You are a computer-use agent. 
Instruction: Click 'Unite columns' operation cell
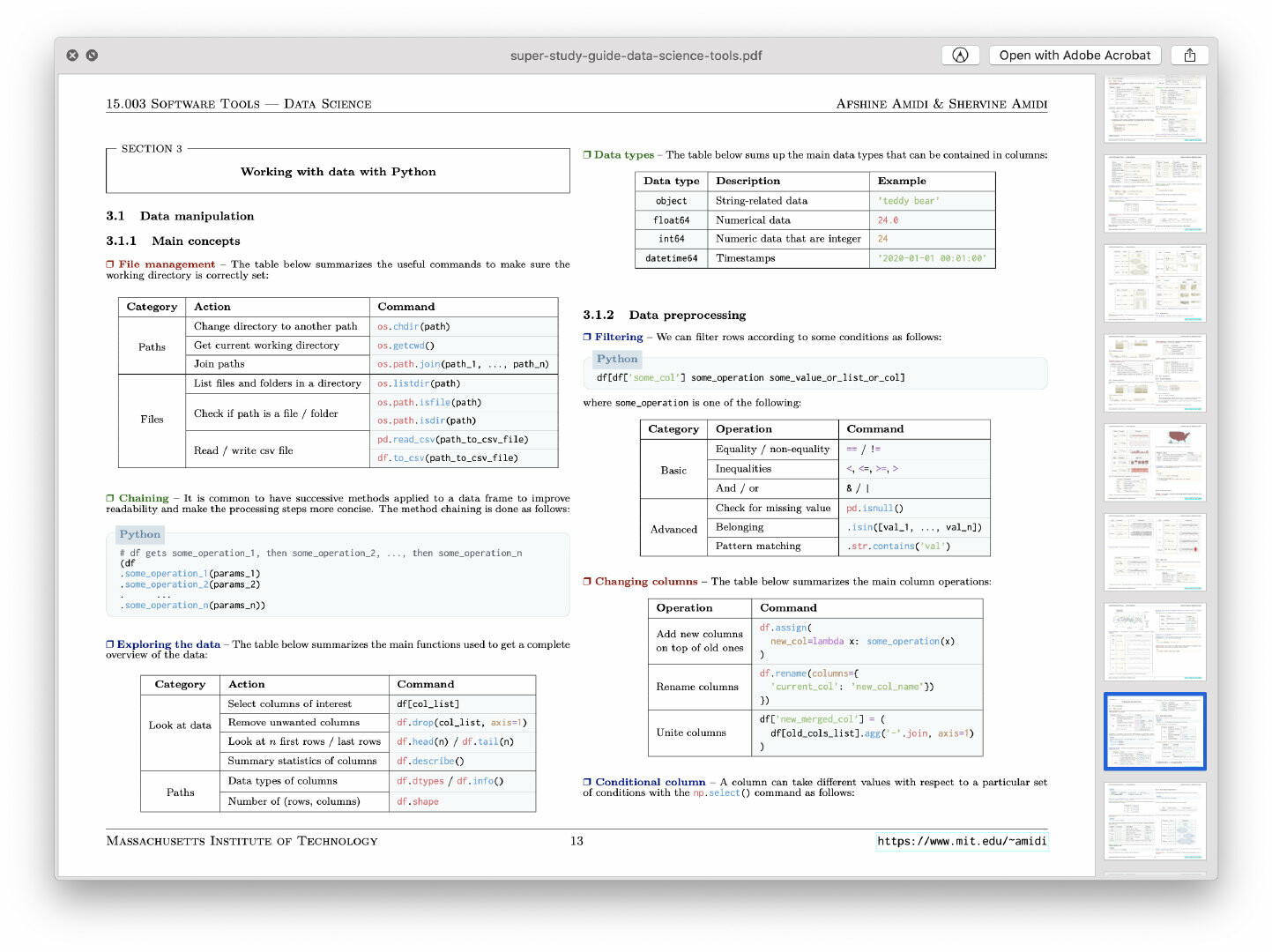tap(699, 733)
